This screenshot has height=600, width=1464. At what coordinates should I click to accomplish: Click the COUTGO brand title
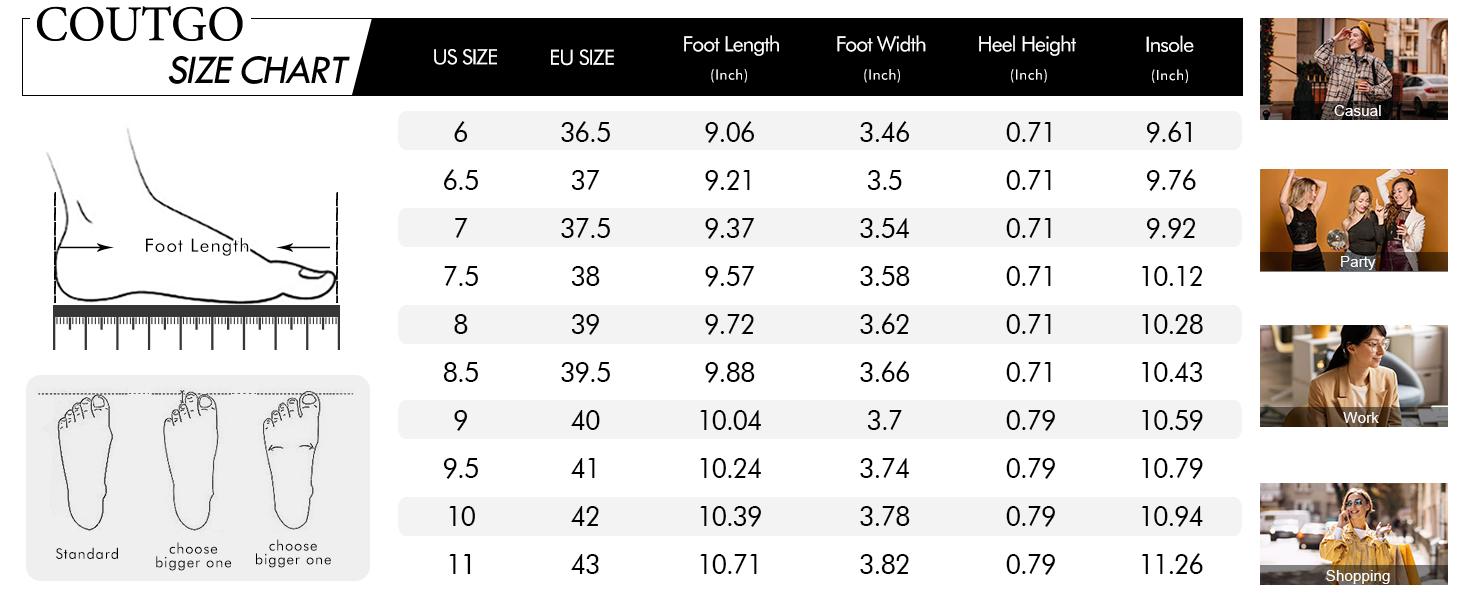pyautogui.click(x=139, y=25)
